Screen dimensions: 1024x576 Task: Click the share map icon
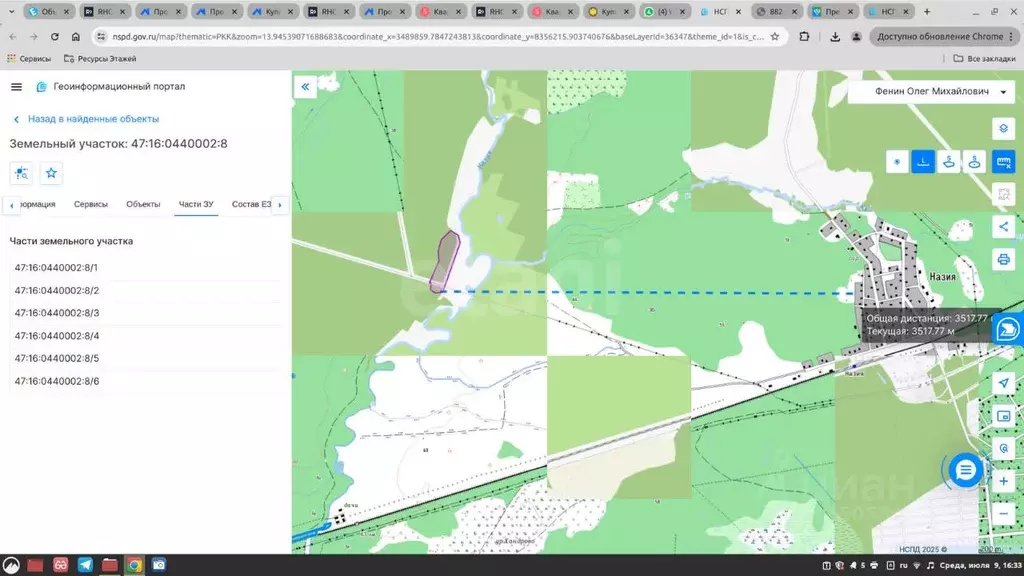click(x=1003, y=227)
